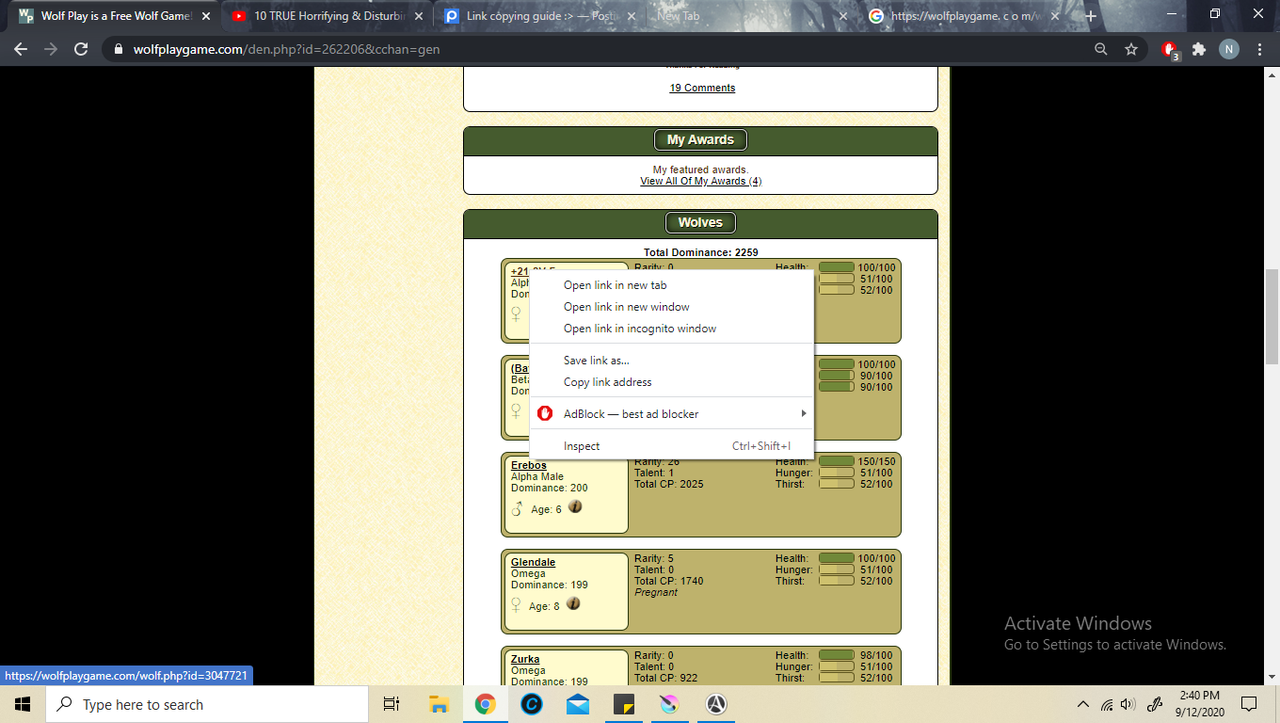Choose Copy link address
The image size is (1280, 723).
[x=672, y=382]
